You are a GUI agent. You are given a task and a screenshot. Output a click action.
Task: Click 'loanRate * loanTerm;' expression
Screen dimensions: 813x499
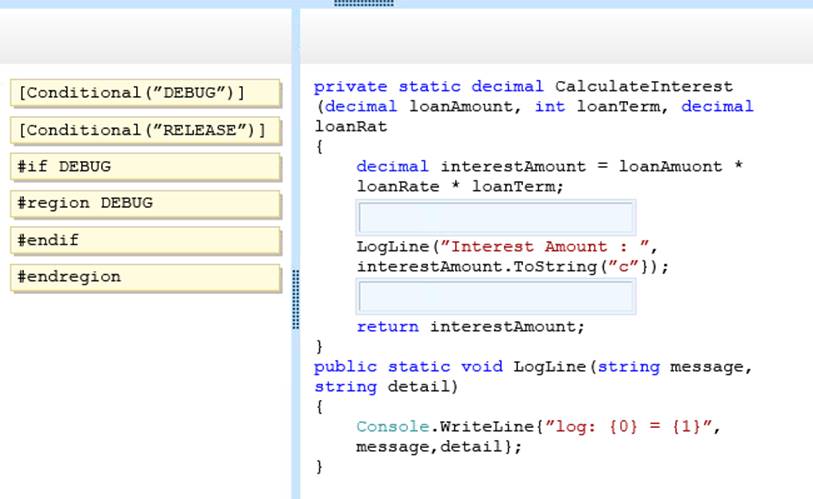click(460, 187)
